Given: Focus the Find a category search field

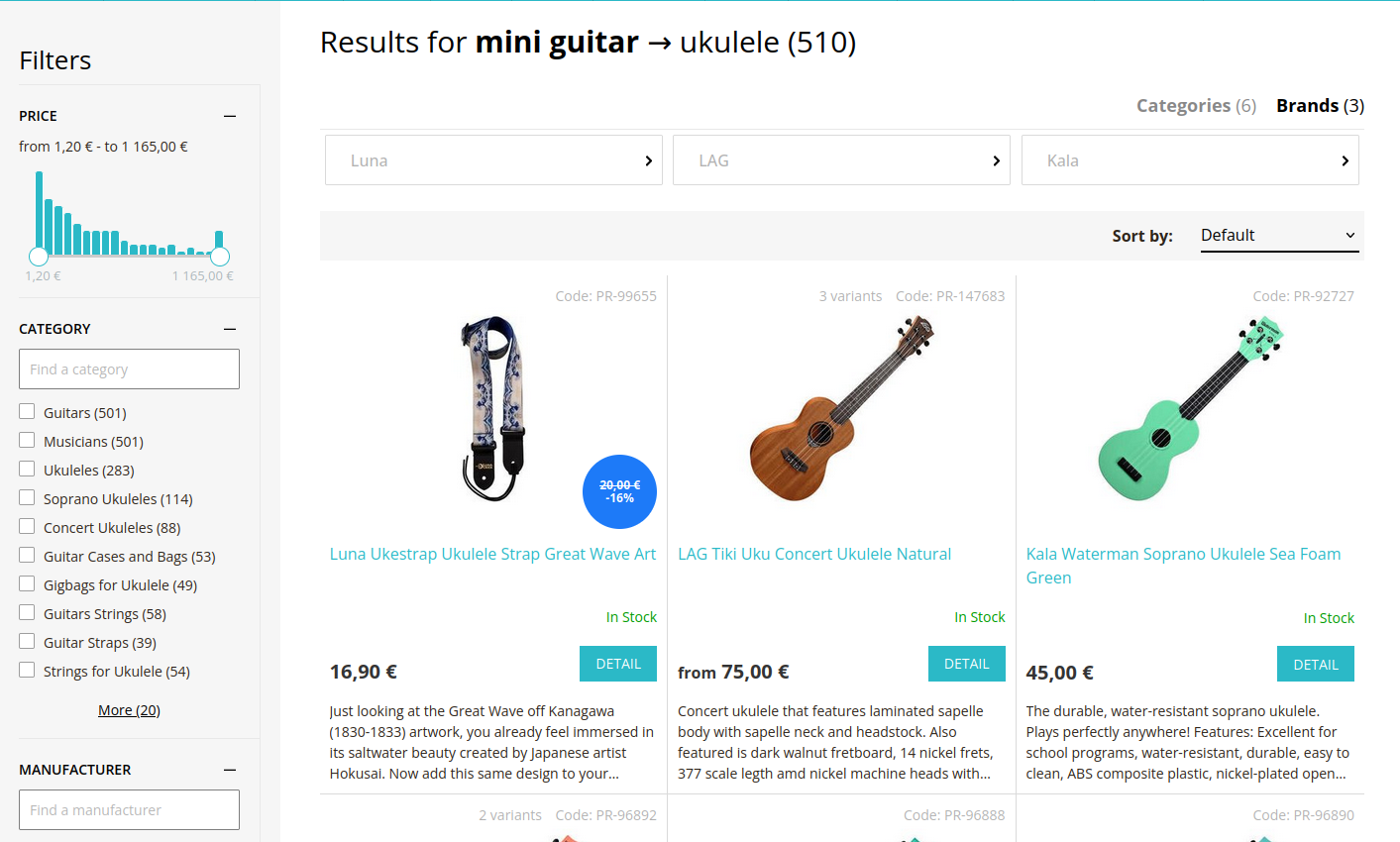Looking at the screenshot, I should click(x=129, y=369).
